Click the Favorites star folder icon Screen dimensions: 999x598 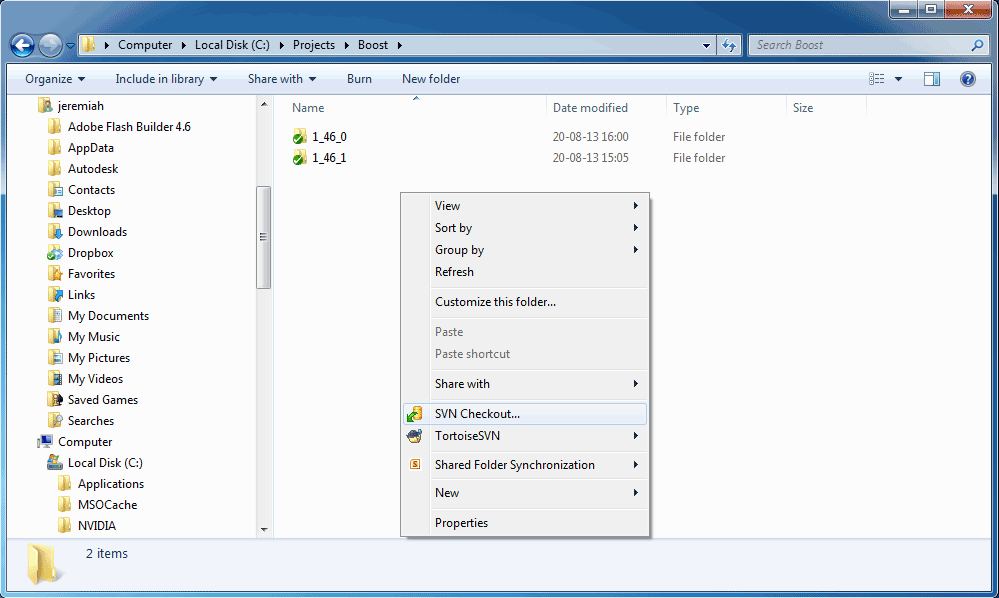(x=55, y=274)
